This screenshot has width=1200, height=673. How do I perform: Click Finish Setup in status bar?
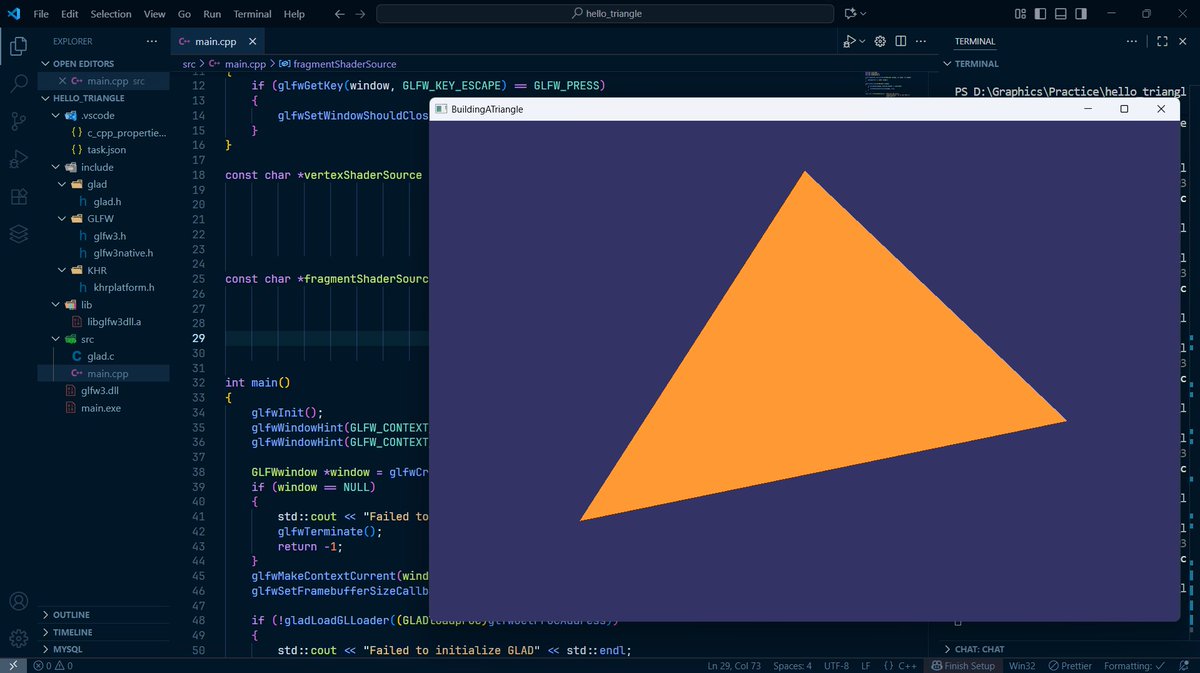coord(962,665)
